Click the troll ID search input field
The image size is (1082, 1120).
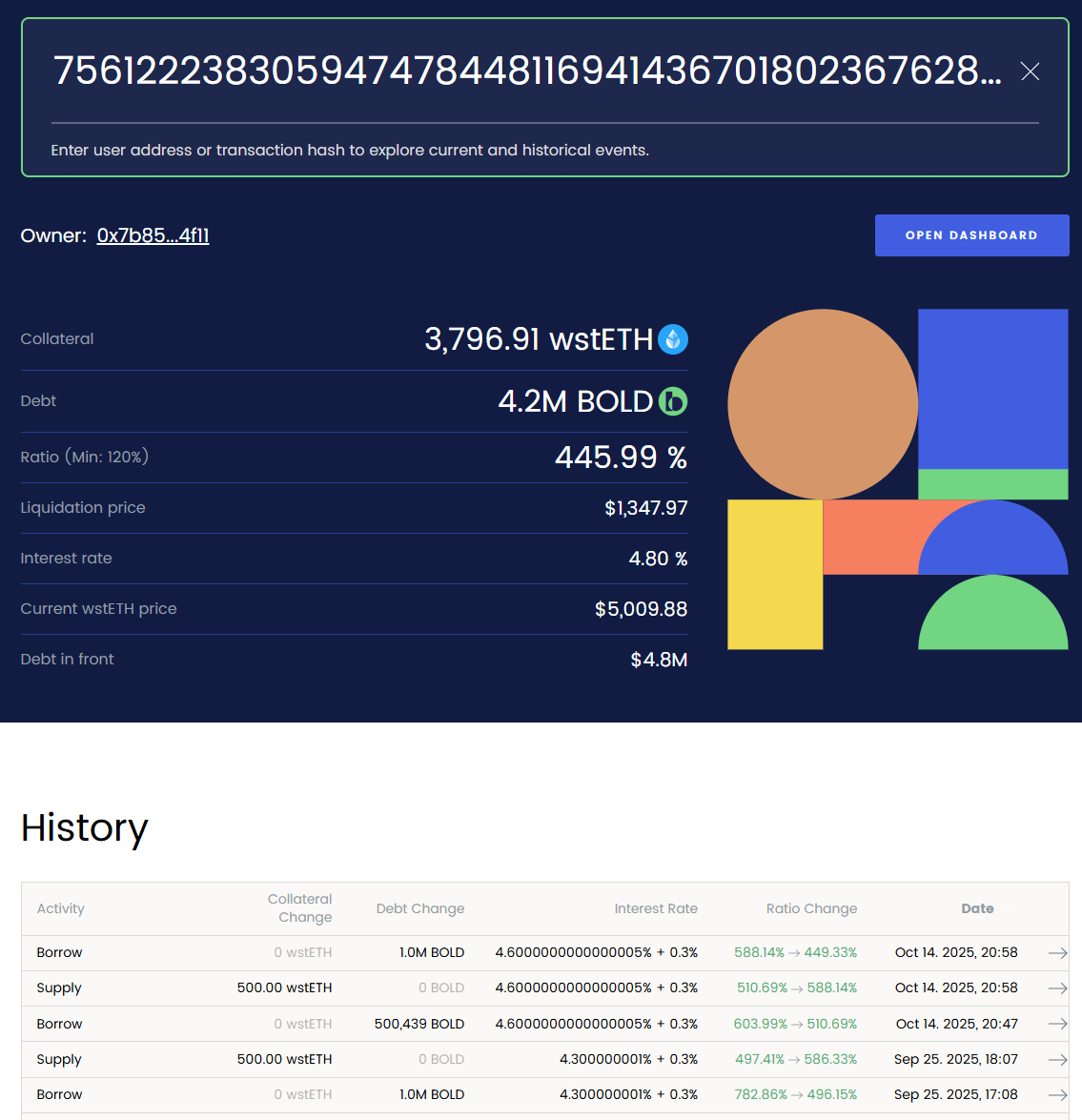[526, 71]
